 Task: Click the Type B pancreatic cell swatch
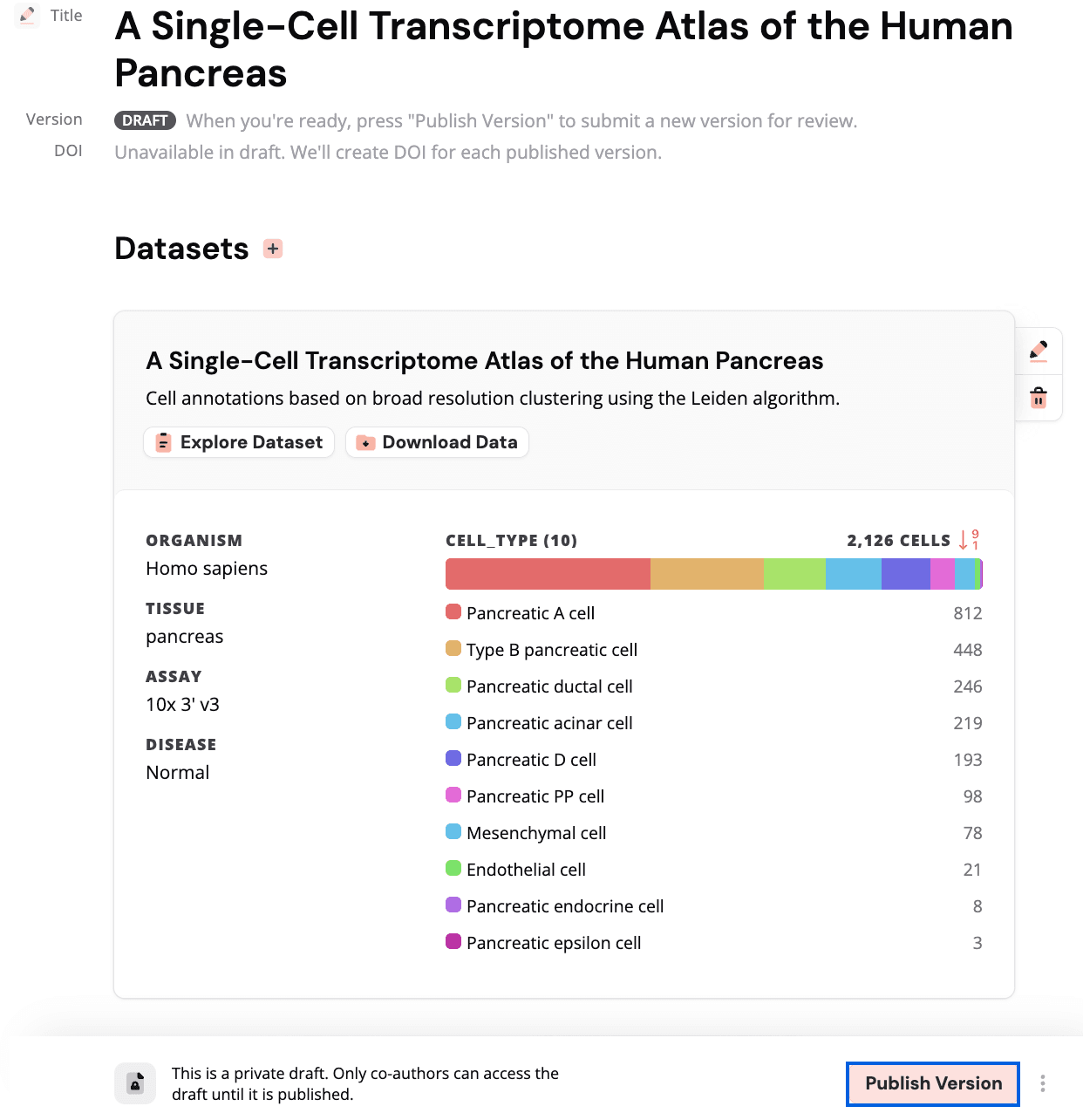click(453, 649)
